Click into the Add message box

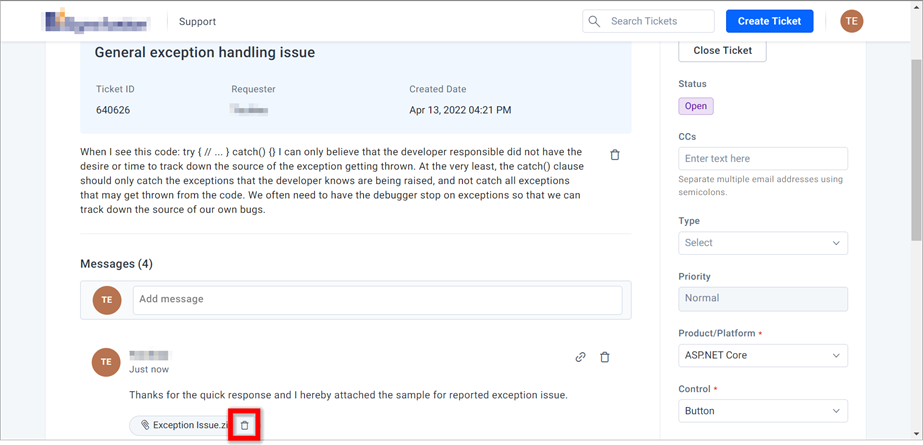pyautogui.click(x=377, y=300)
